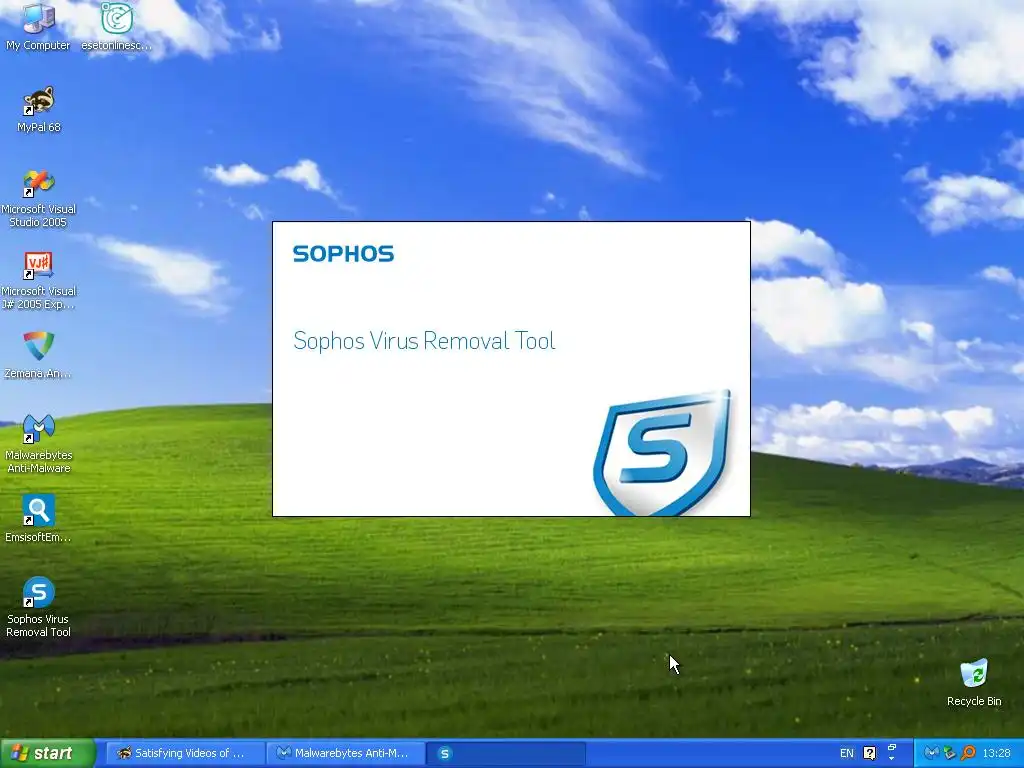Click the language bar help question-mark icon

tap(869, 753)
